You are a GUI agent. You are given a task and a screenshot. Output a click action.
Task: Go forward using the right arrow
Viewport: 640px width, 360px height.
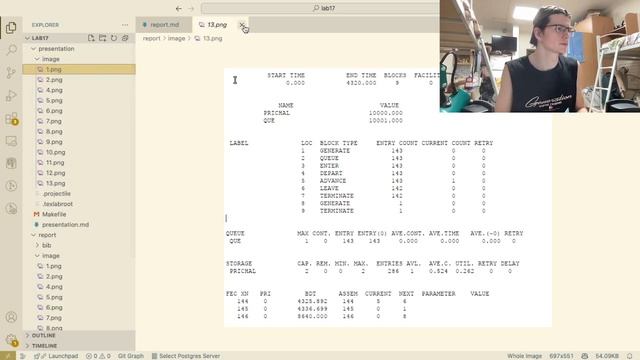coord(191,8)
